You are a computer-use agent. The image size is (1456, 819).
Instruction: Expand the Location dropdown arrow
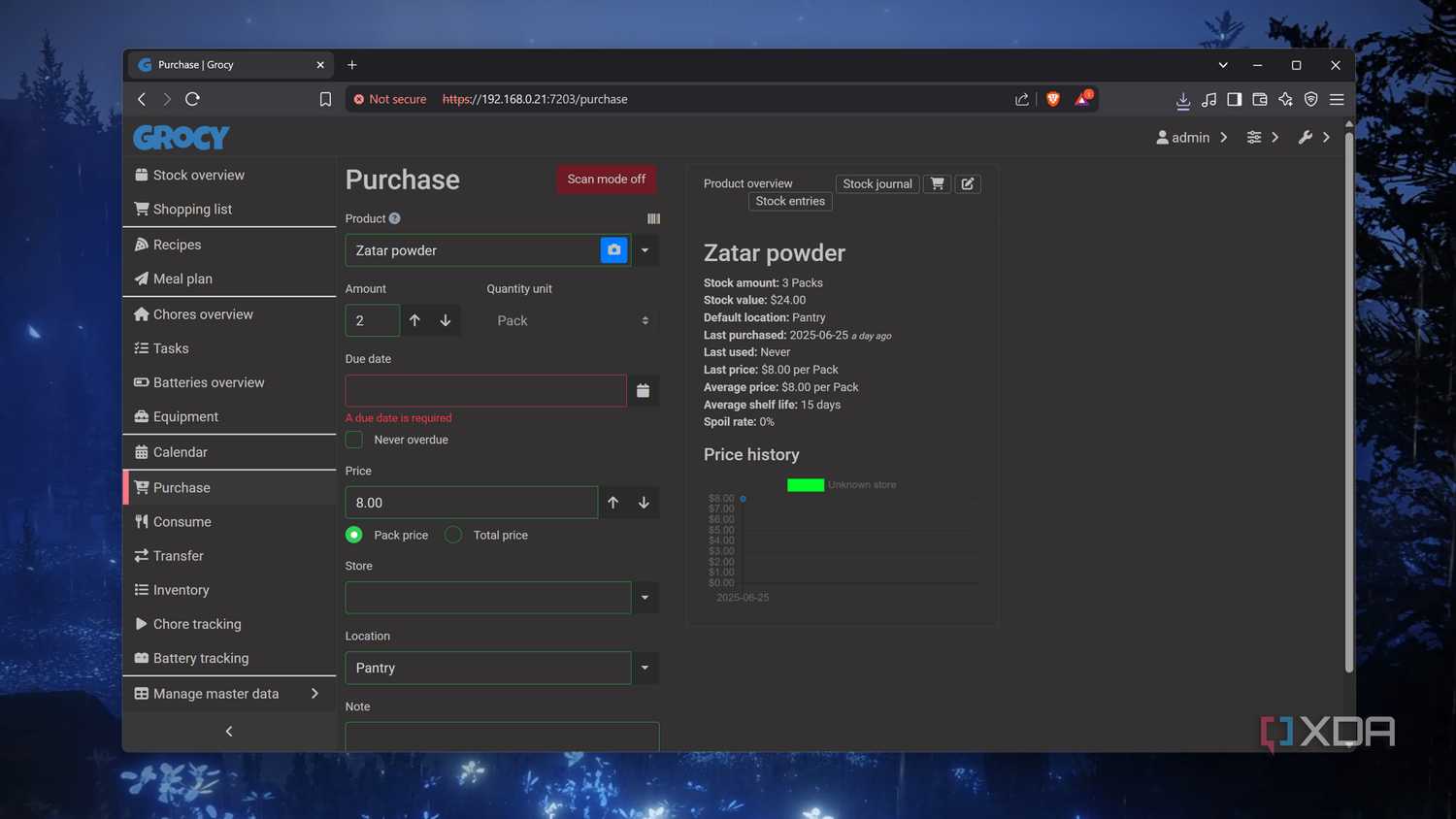[x=645, y=668]
